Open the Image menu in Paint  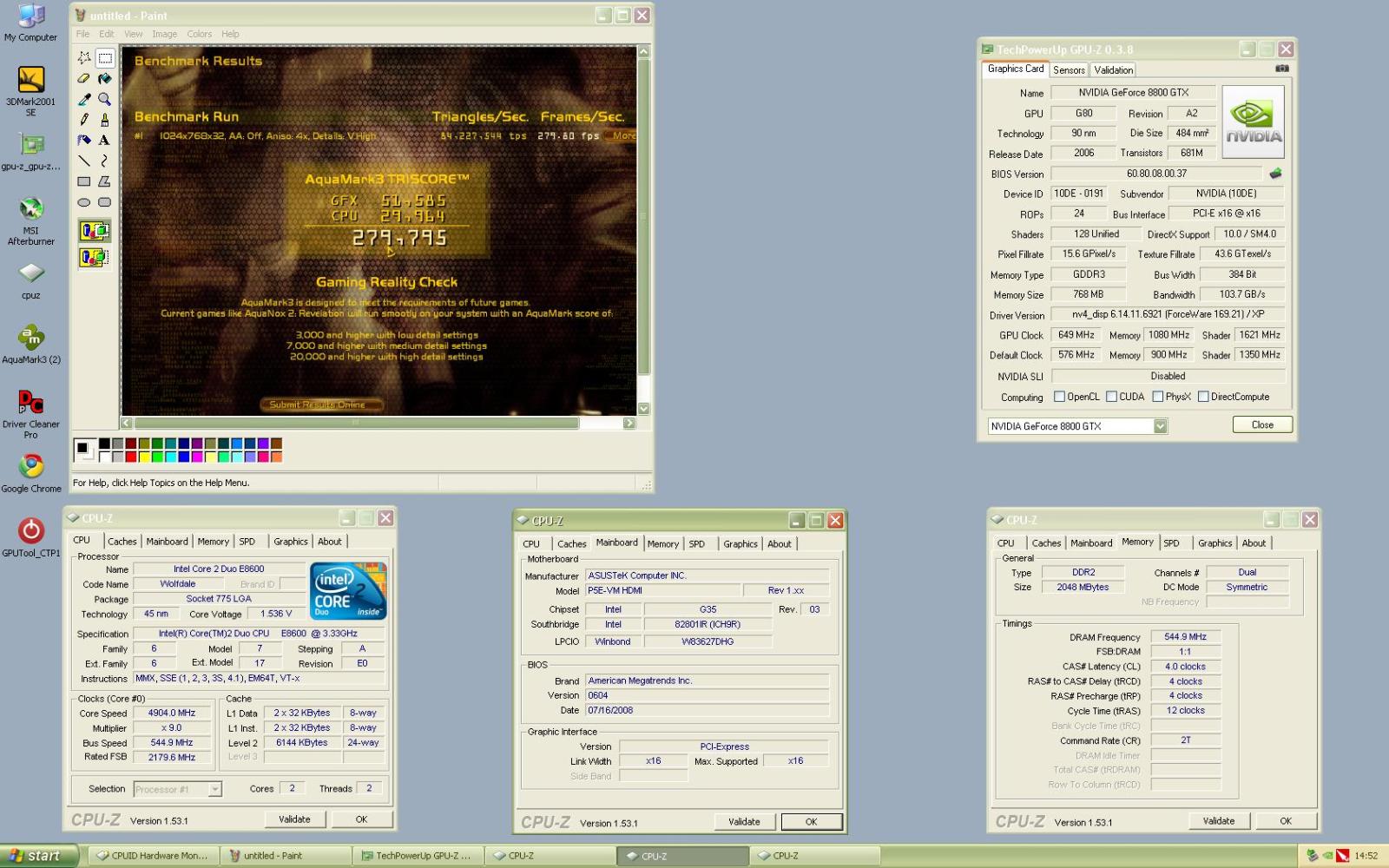pyautogui.click(x=165, y=34)
